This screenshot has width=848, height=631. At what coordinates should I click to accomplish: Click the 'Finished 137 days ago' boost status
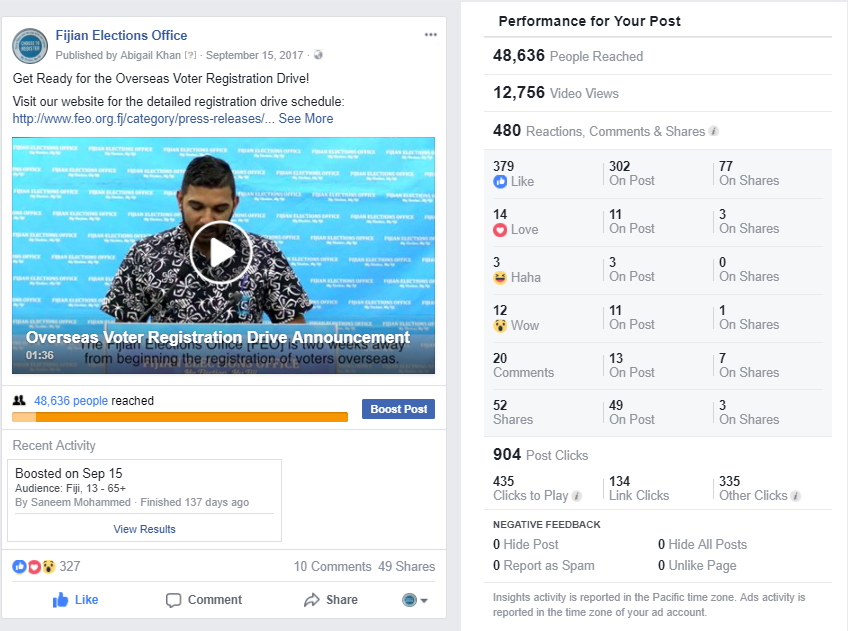point(195,502)
